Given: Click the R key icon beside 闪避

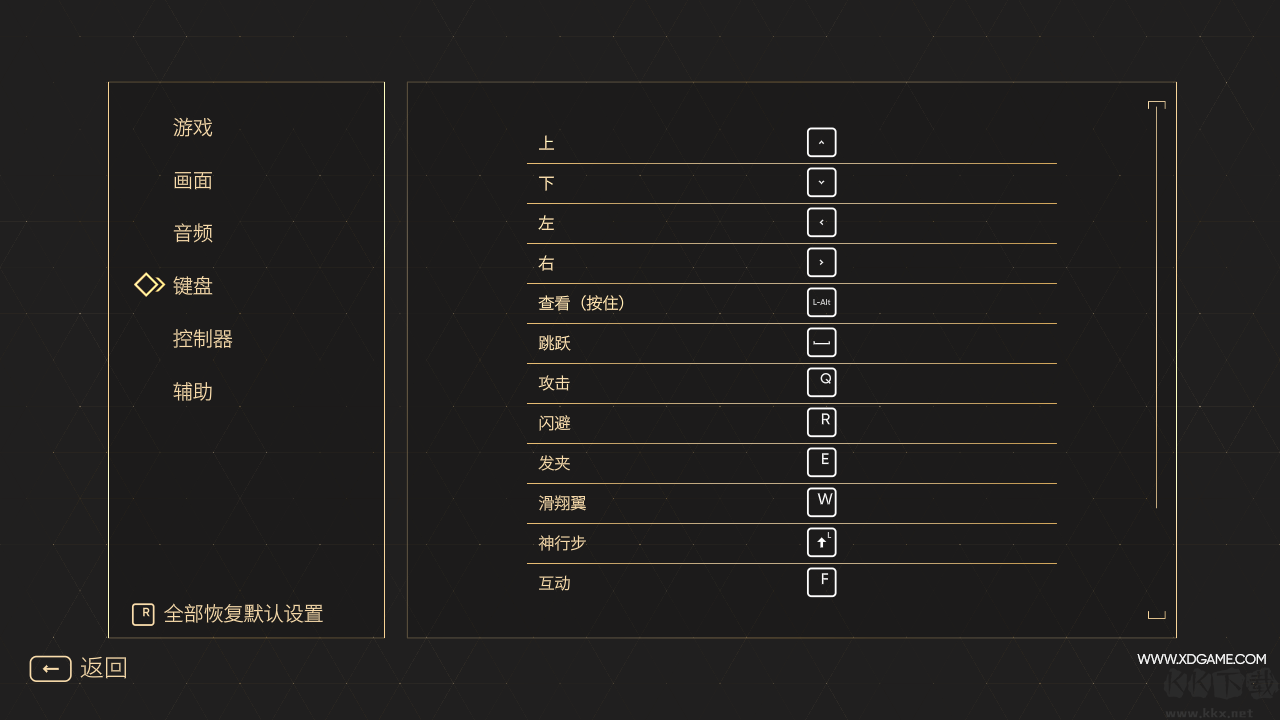Looking at the screenshot, I should 821,422.
